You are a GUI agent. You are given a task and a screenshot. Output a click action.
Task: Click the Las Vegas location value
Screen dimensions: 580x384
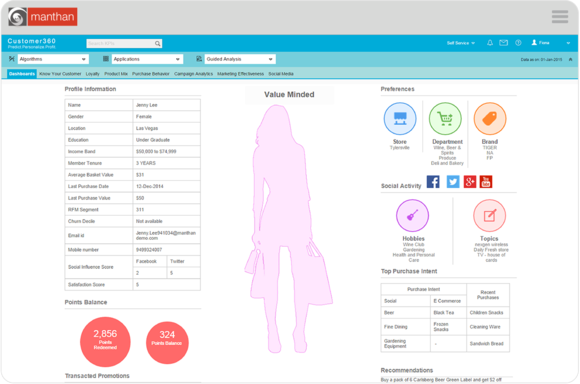coord(166,128)
